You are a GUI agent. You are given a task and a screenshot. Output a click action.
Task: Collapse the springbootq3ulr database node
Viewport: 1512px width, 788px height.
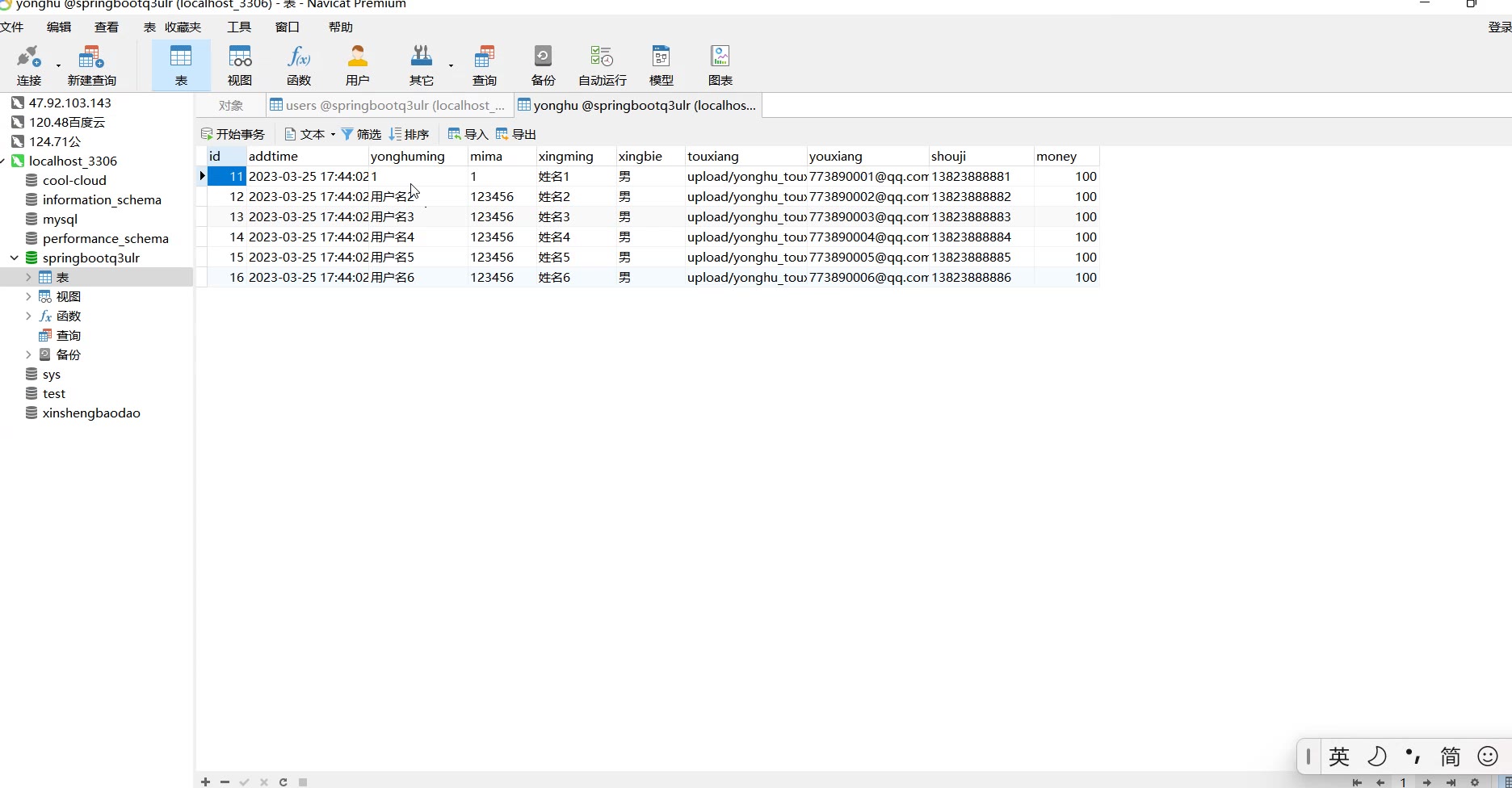(x=15, y=258)
